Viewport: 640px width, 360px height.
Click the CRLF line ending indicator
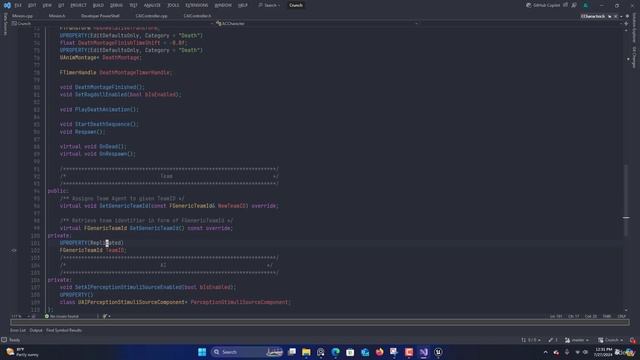click(x=621, y=316)
